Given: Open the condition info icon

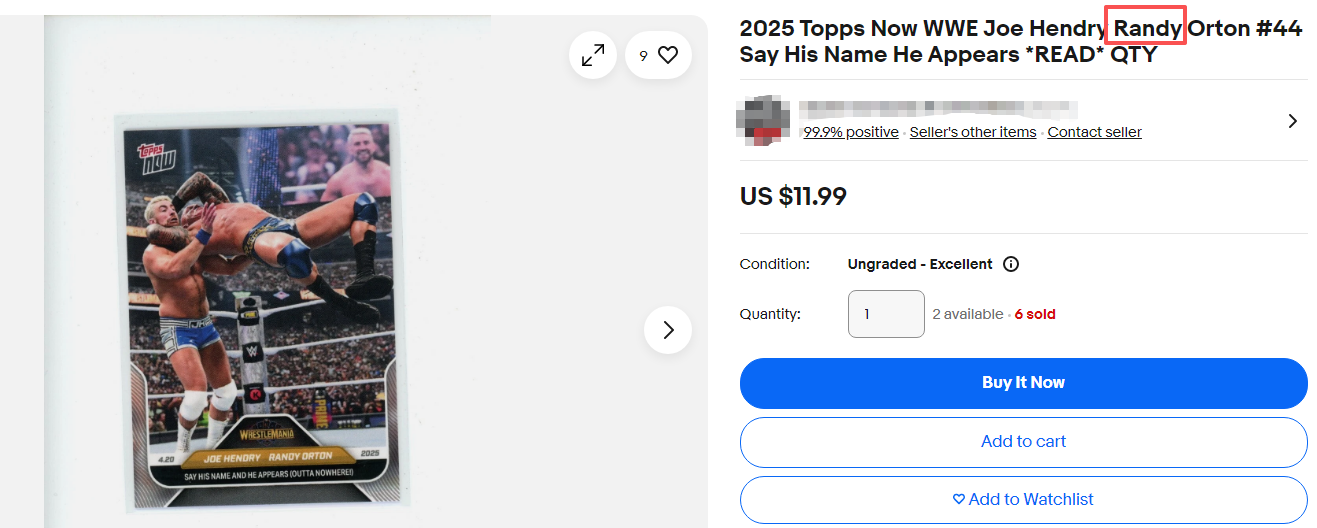Looking at the screenshot, I should coord(1011,264).
